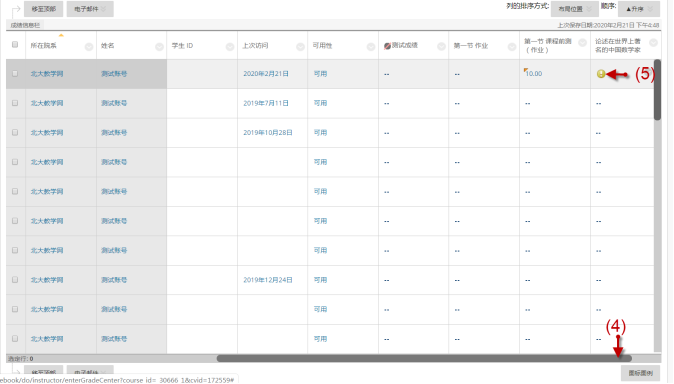Viewport: 674px width, 384px height.
Task: Click the top 移至顶部 button
Action: click(43, 9)
